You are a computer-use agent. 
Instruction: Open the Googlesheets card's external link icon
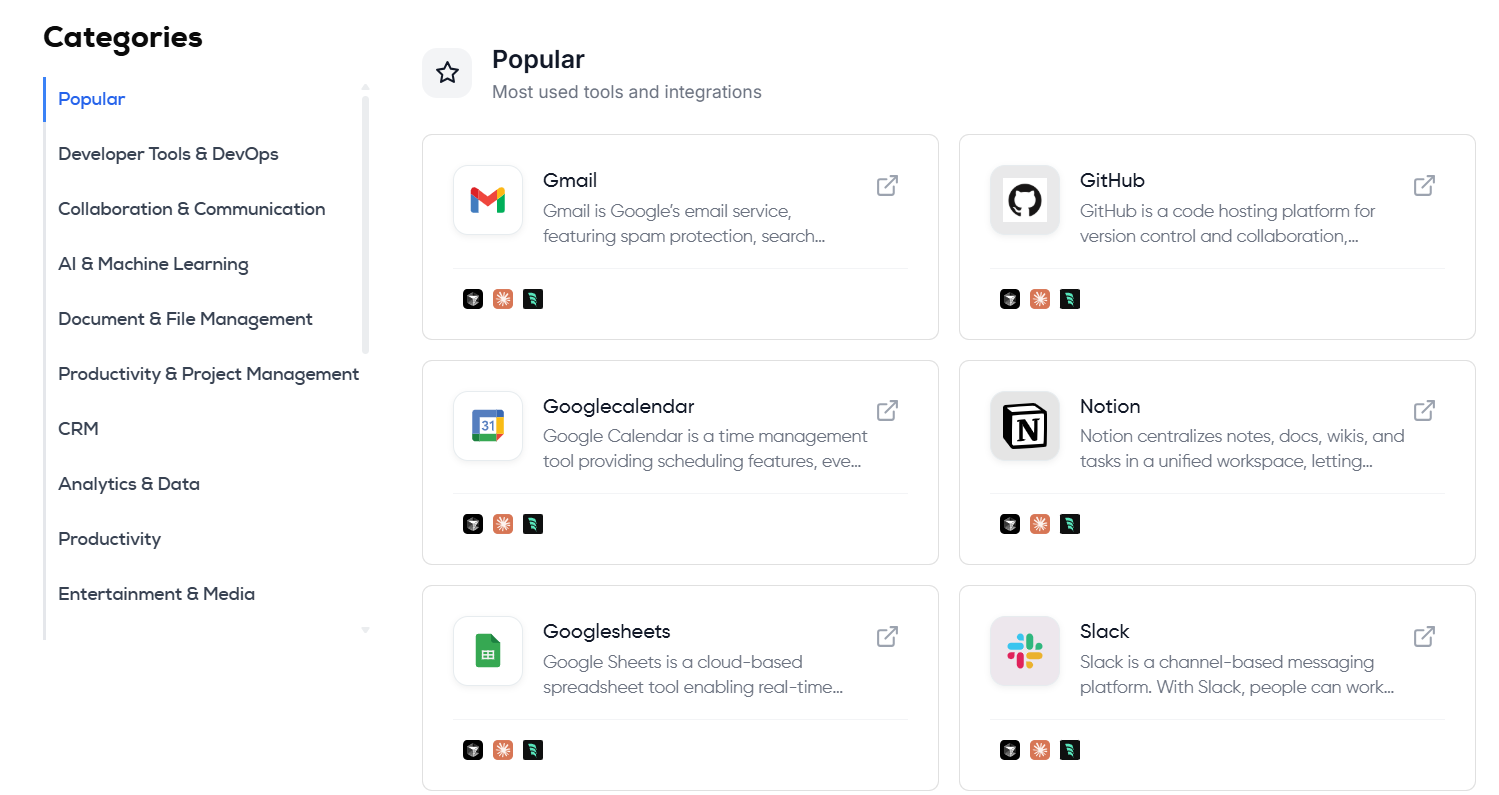(x=887, y=637)
